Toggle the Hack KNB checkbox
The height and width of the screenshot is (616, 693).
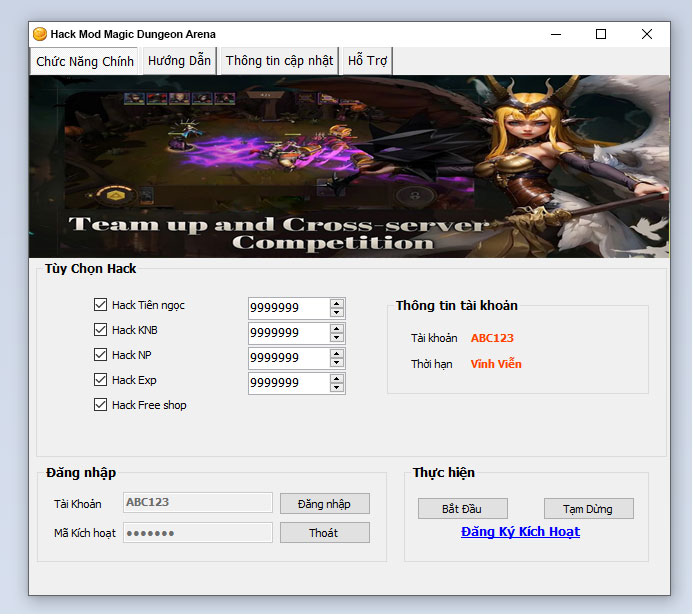tap(100, 330)
